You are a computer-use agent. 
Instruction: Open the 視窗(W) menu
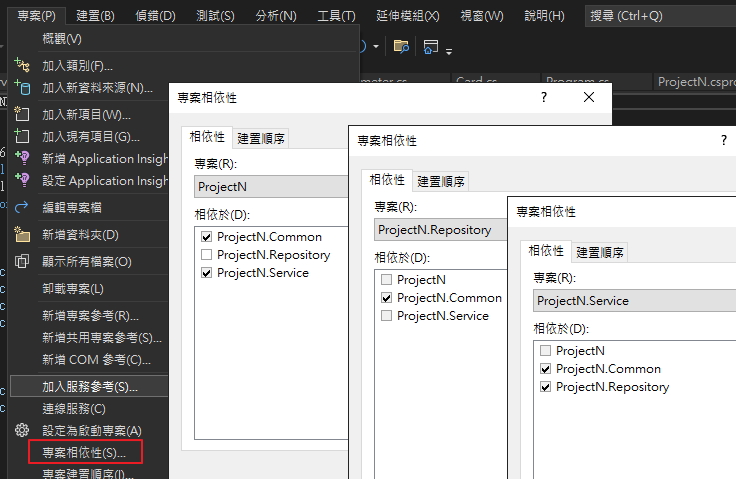[482, 16]
